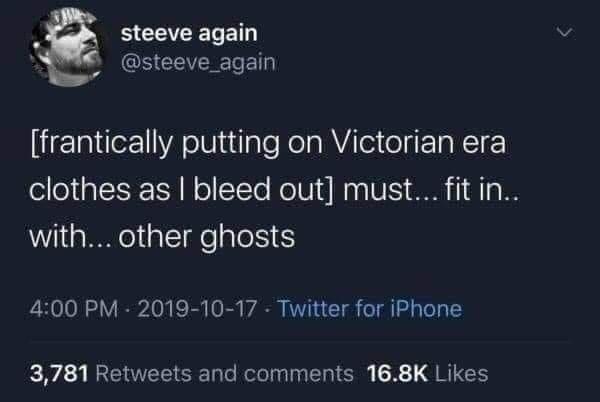Click the 'Retweets and comments' label text

(225, 374)
